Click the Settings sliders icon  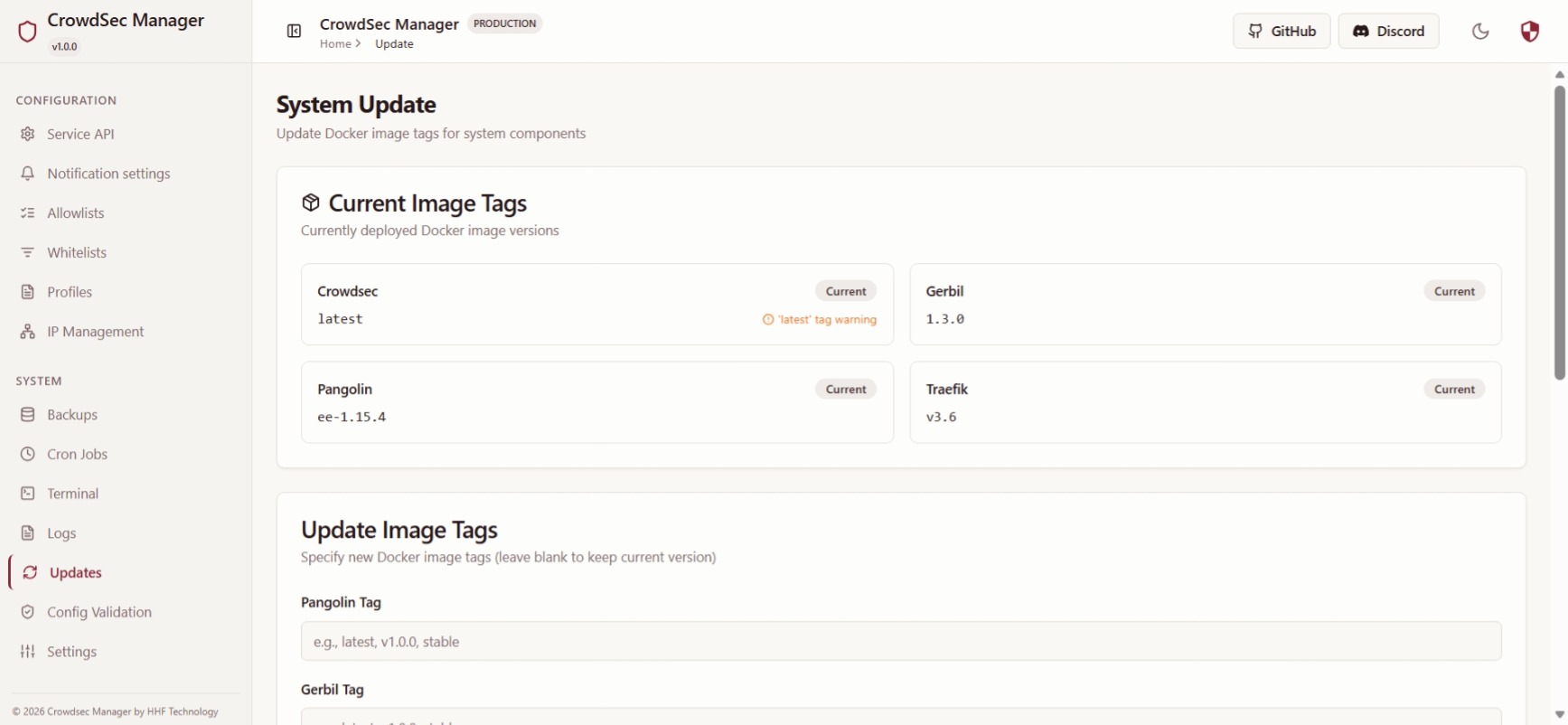[x=28, y=652]
